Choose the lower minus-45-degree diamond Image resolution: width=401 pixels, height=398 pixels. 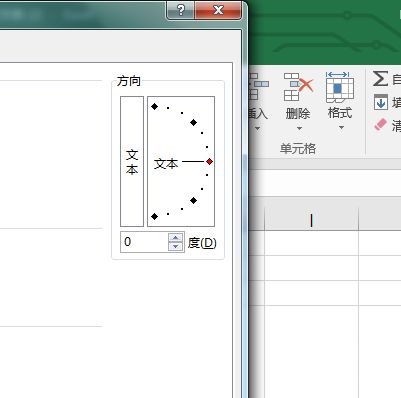[x=193, y=200]
